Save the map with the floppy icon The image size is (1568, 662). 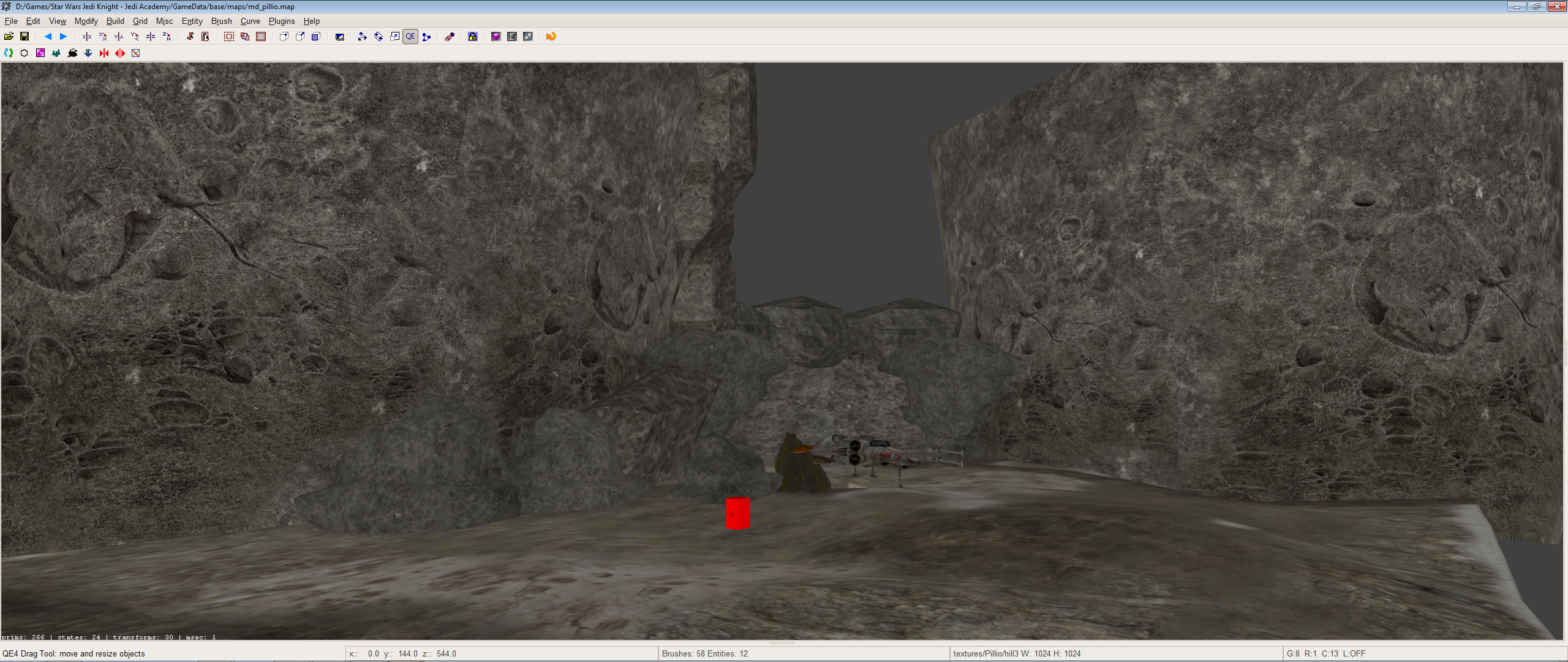[x=24, y=37]
